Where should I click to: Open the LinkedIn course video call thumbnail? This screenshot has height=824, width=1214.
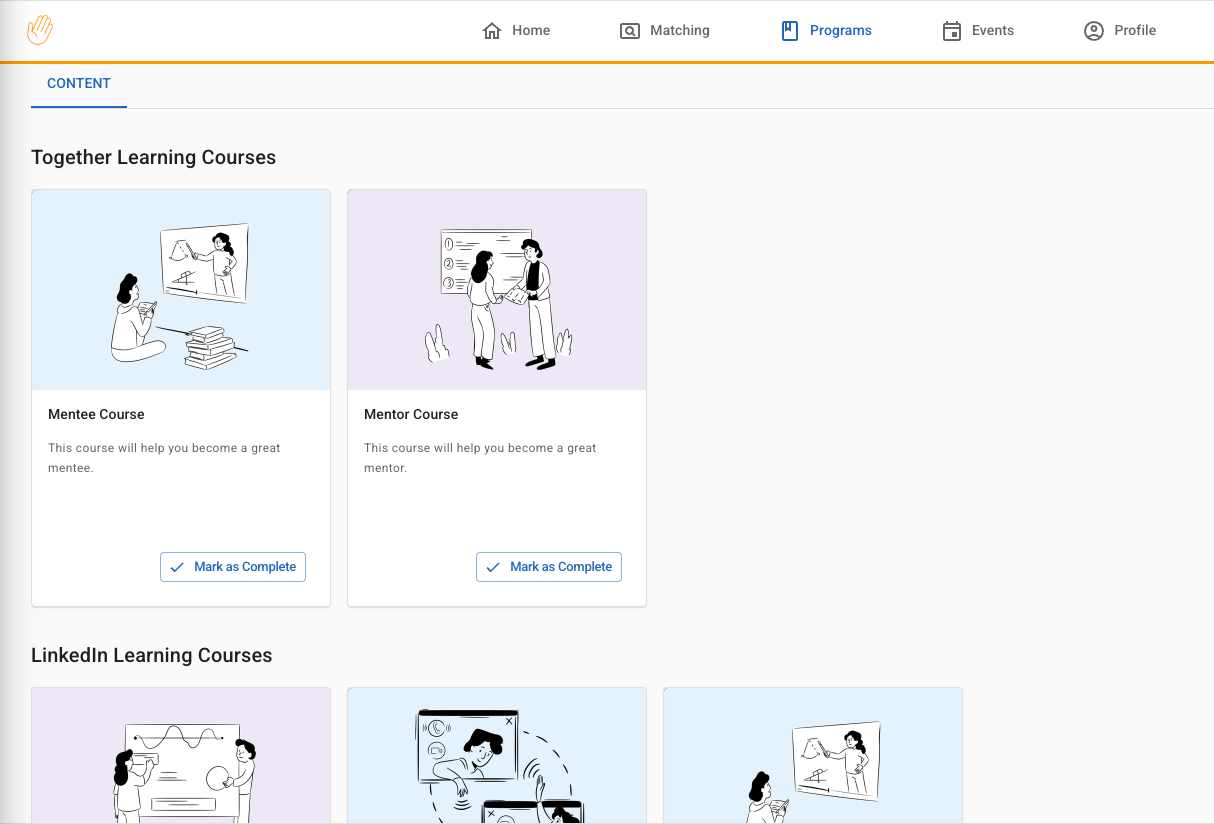pos(497,756)
